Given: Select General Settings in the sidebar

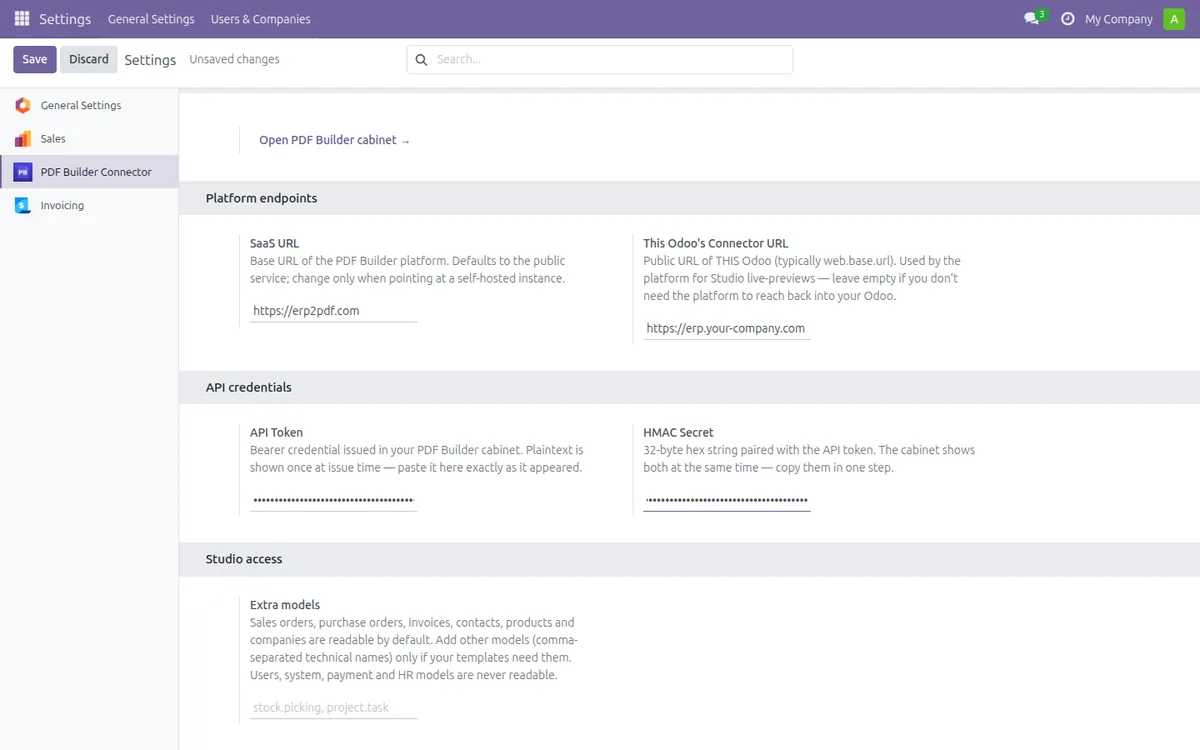Looking at the screenshot, I should click(89, 105).
